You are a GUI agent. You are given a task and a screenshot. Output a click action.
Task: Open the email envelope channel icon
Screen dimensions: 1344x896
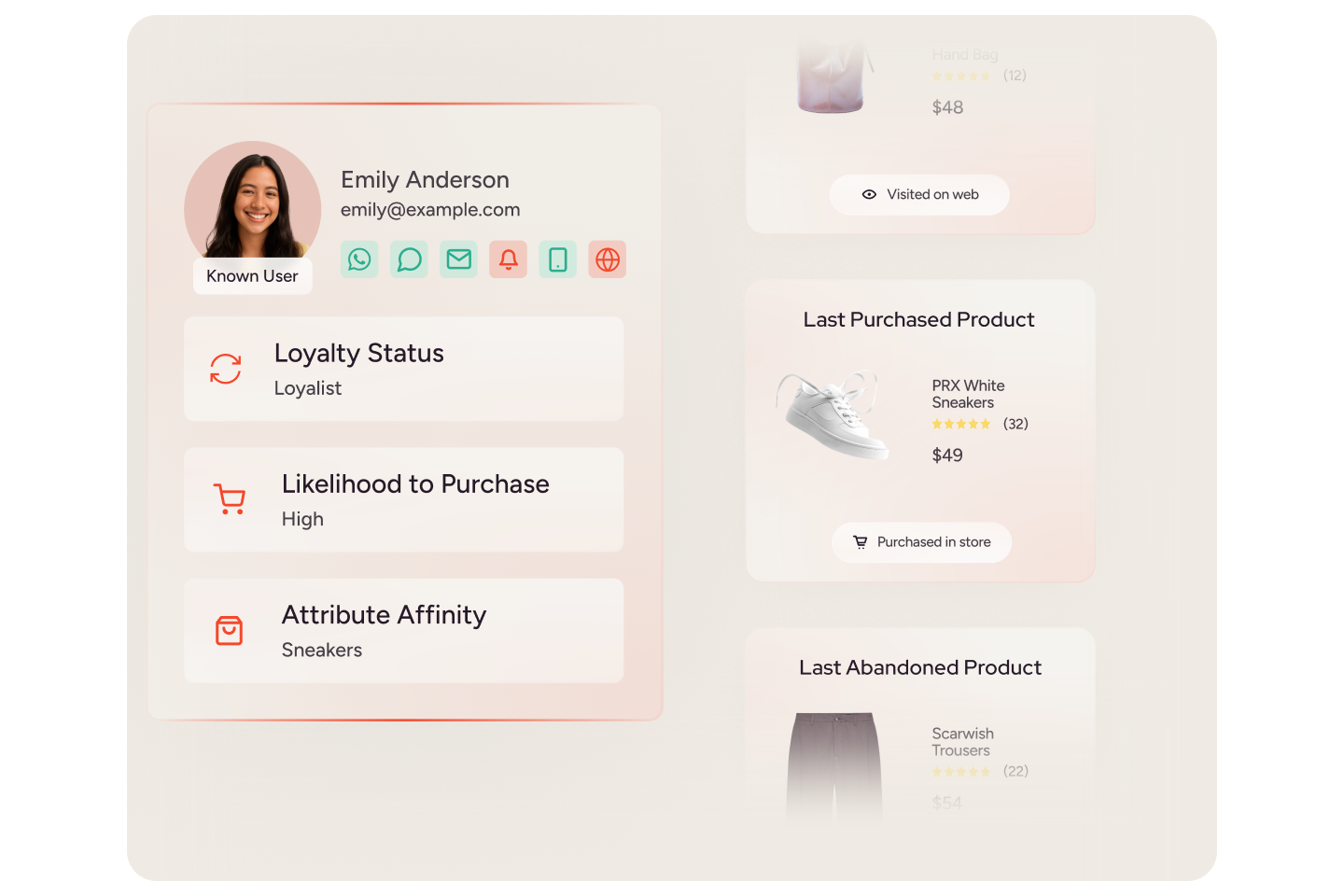pos(458,259)
